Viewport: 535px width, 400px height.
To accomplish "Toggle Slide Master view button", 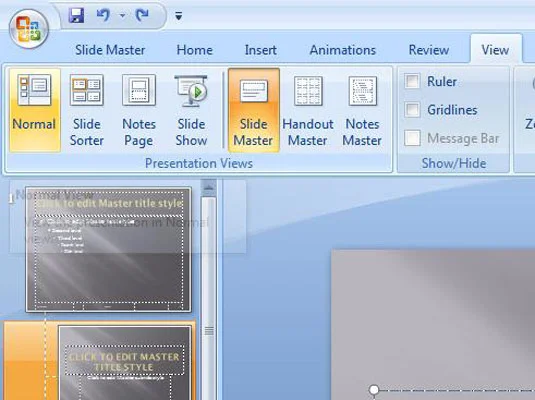I will coord(254,110).
